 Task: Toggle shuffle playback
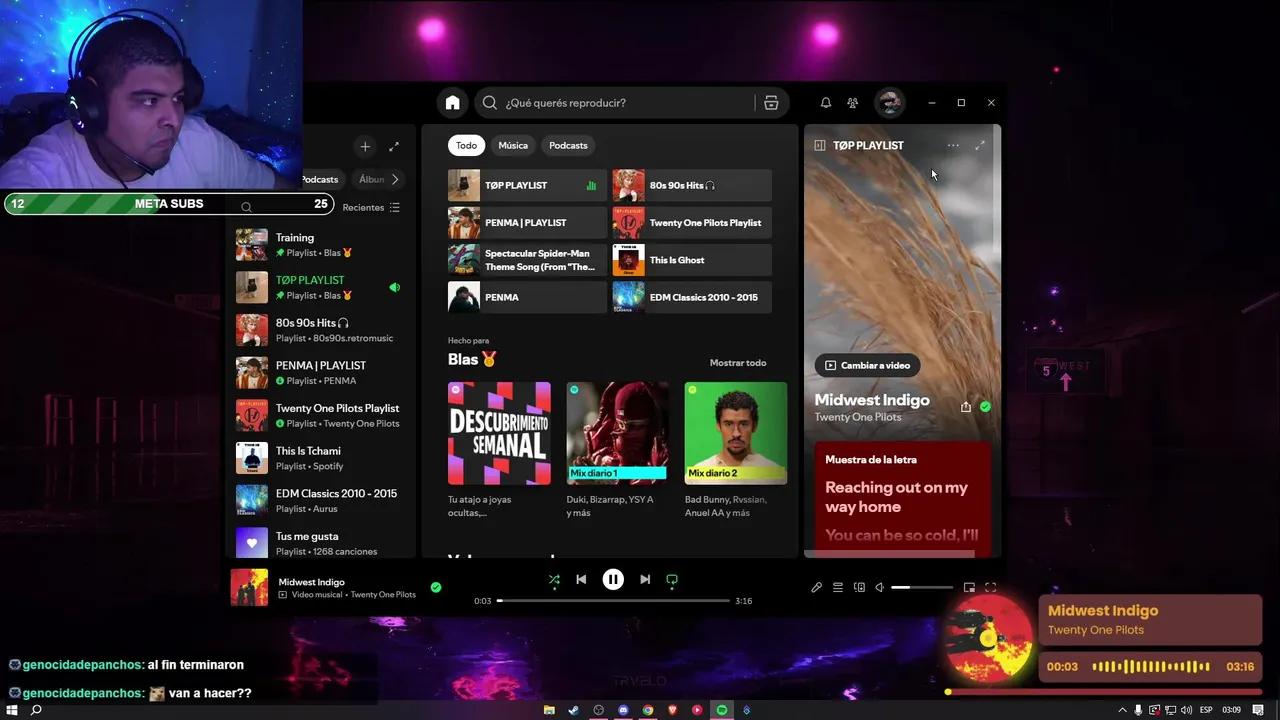pyautogui.click(x=554, y=579)
